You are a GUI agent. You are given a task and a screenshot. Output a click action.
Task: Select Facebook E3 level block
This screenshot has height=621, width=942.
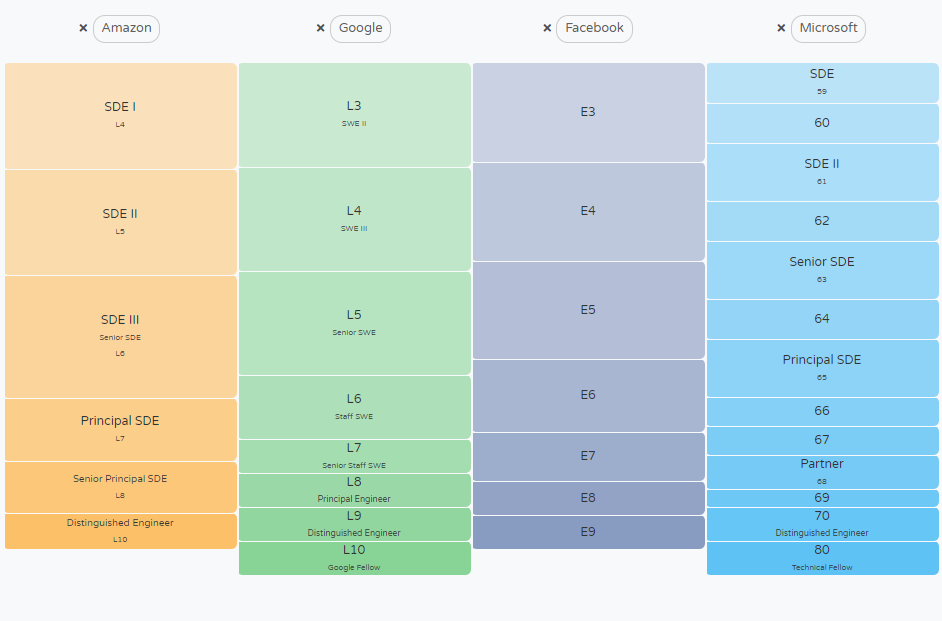pyautogui.click(x=588, y=112)
